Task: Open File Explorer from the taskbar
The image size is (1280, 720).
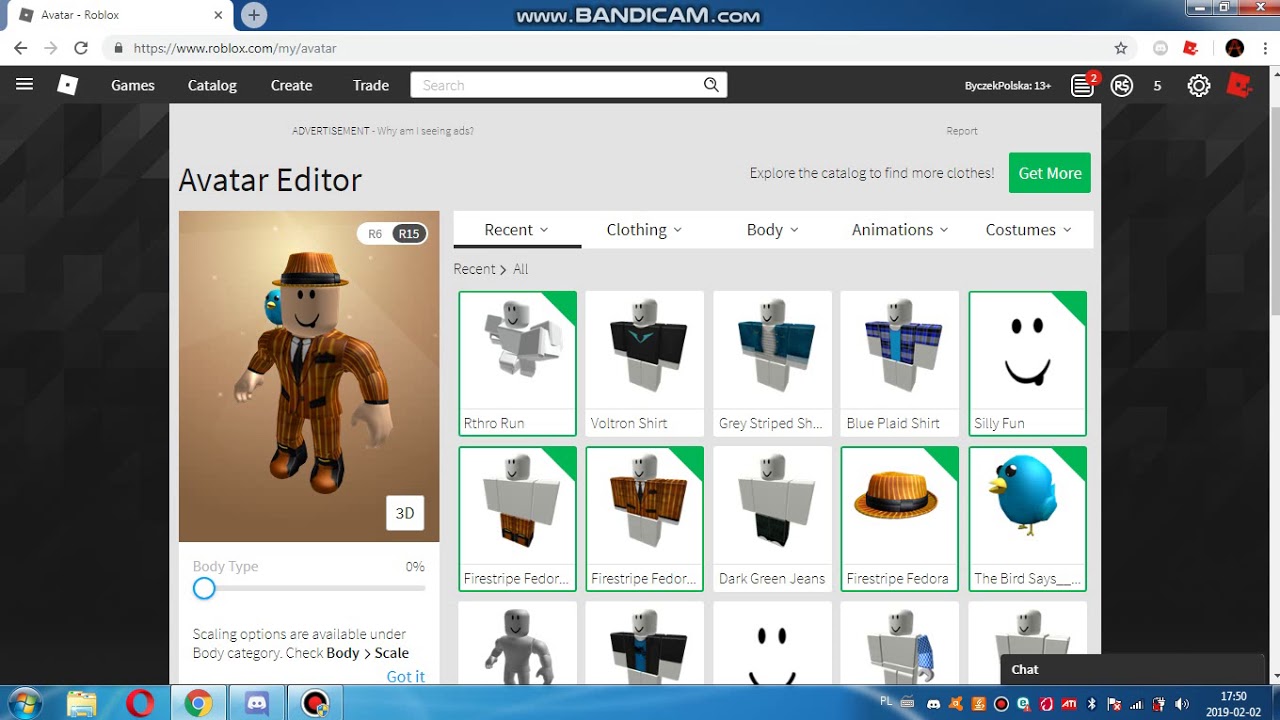Action: click(82, 703)
